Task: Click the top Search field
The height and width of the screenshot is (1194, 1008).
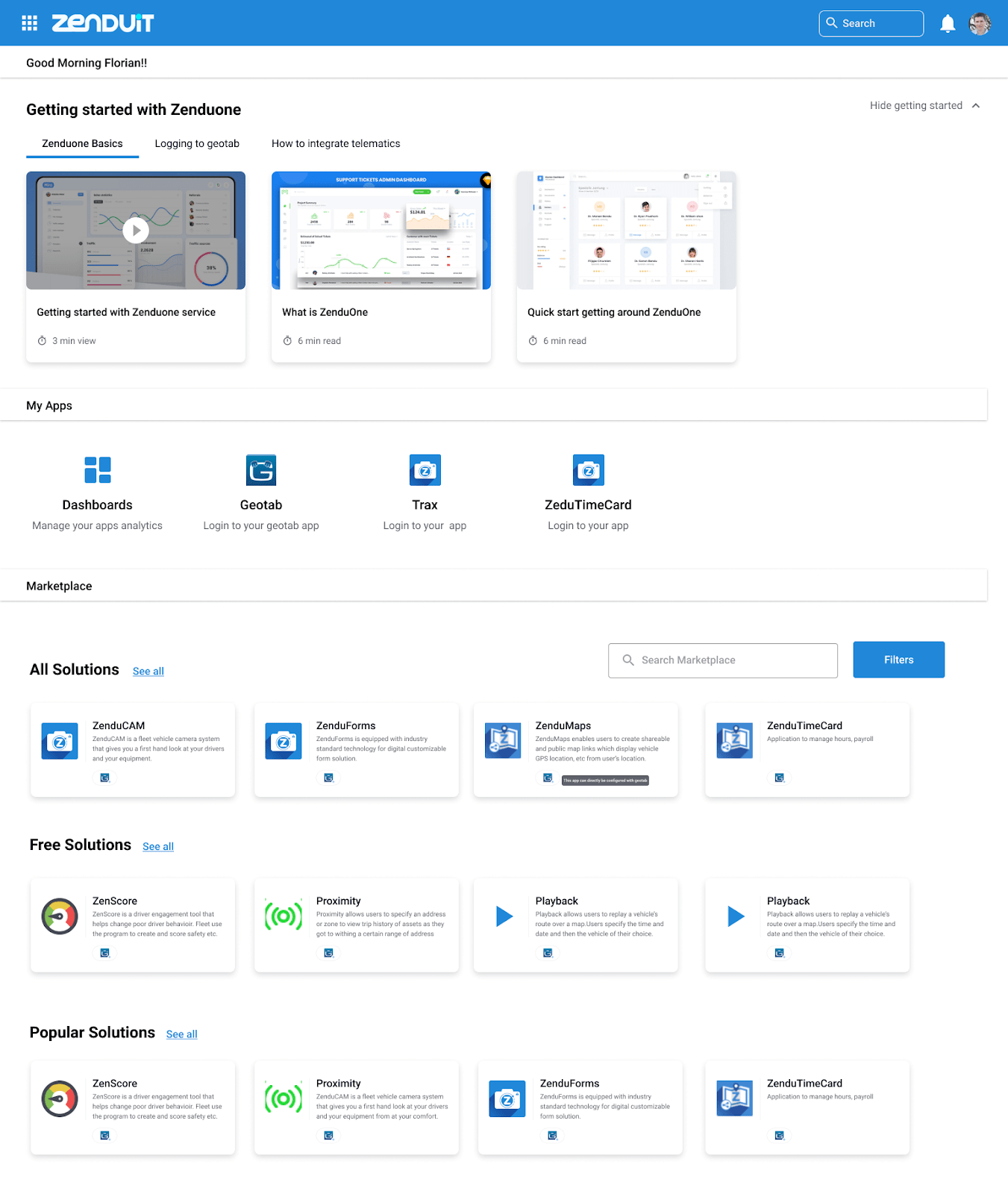Action: (871, 24)
